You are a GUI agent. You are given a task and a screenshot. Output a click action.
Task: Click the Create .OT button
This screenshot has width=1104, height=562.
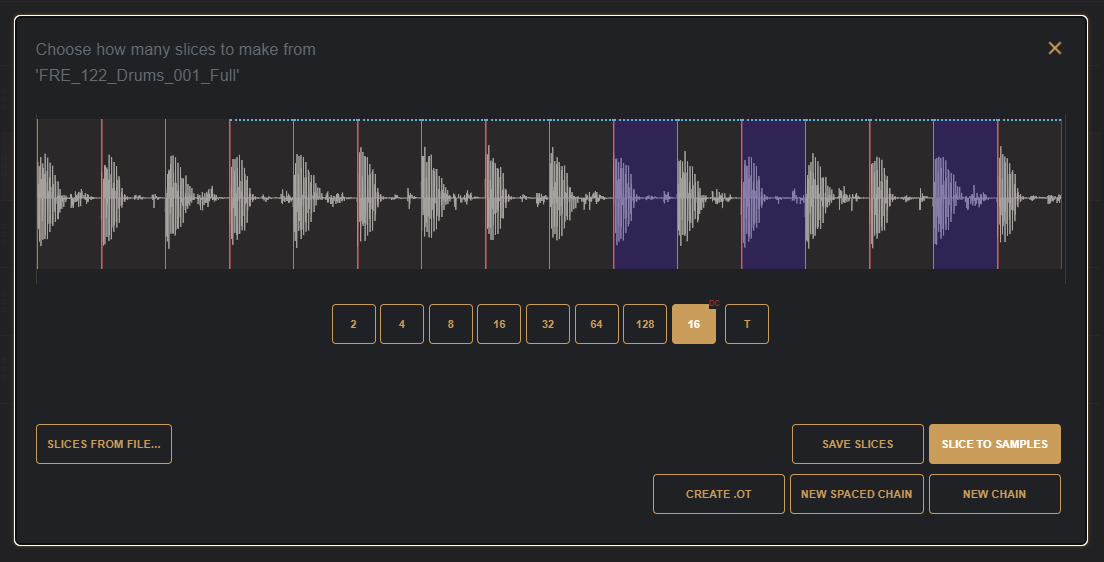pos(719,494)
